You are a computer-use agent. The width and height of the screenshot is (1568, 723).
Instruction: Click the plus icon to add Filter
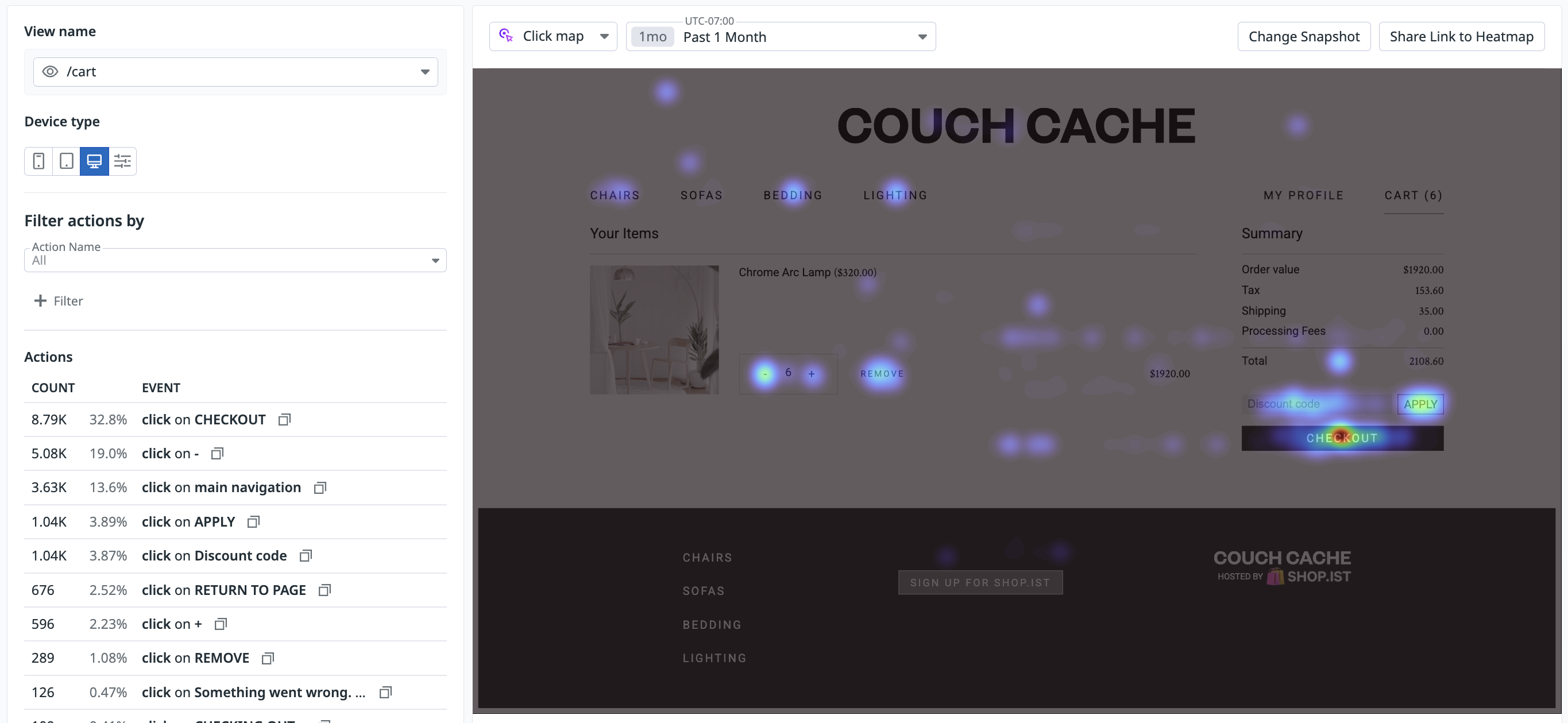click(x=40, y=301)
